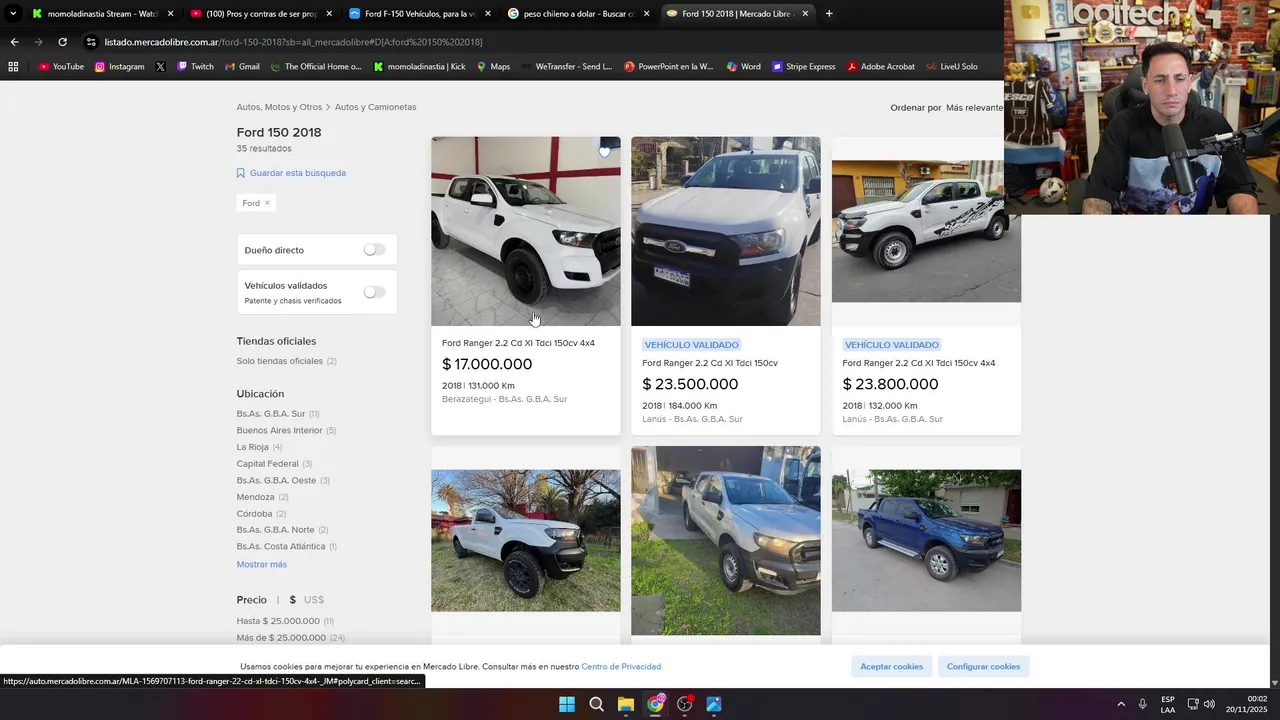Open the Centro de Privacidad link
Image resolution: width=1280 pixels, height=720 pixels.
(x=622, y=666)
